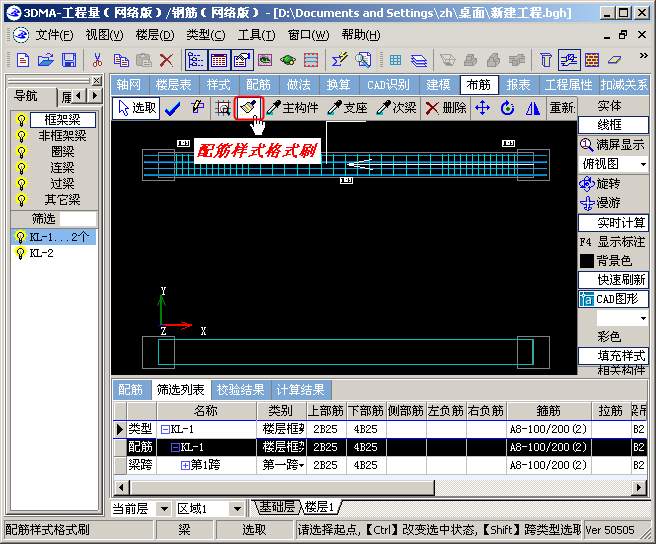Toggle the navigation tree panel icon

[196, 60]
